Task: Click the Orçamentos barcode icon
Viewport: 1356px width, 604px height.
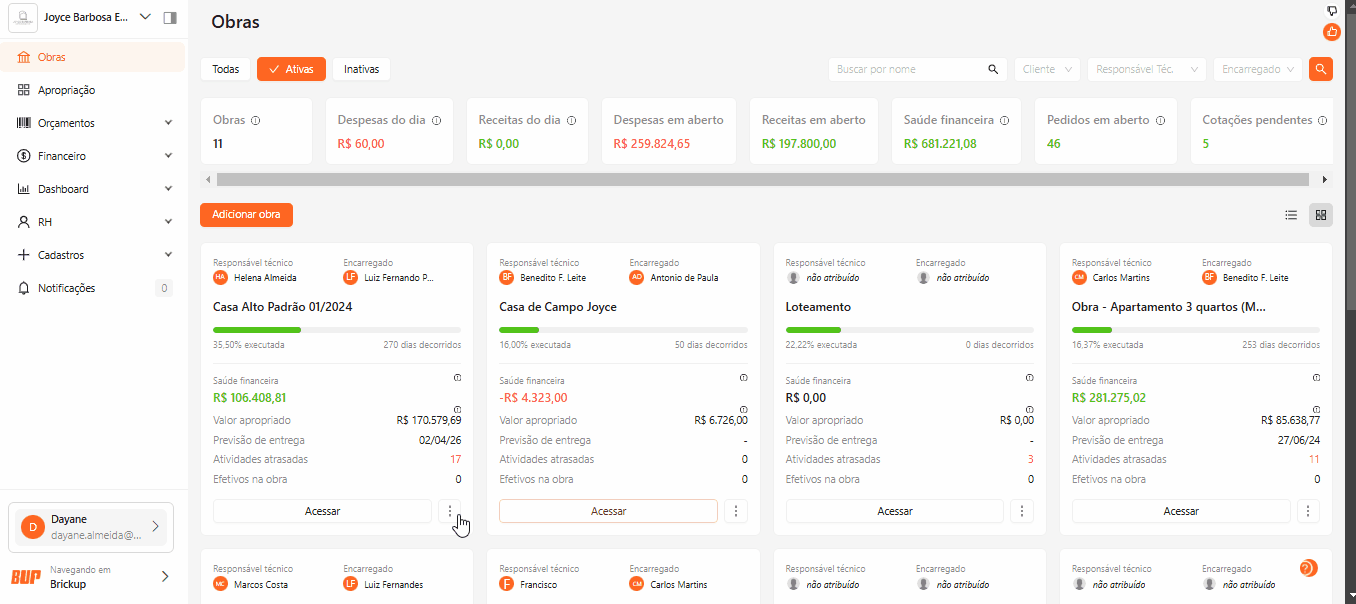Action: [x=24, y=123]
